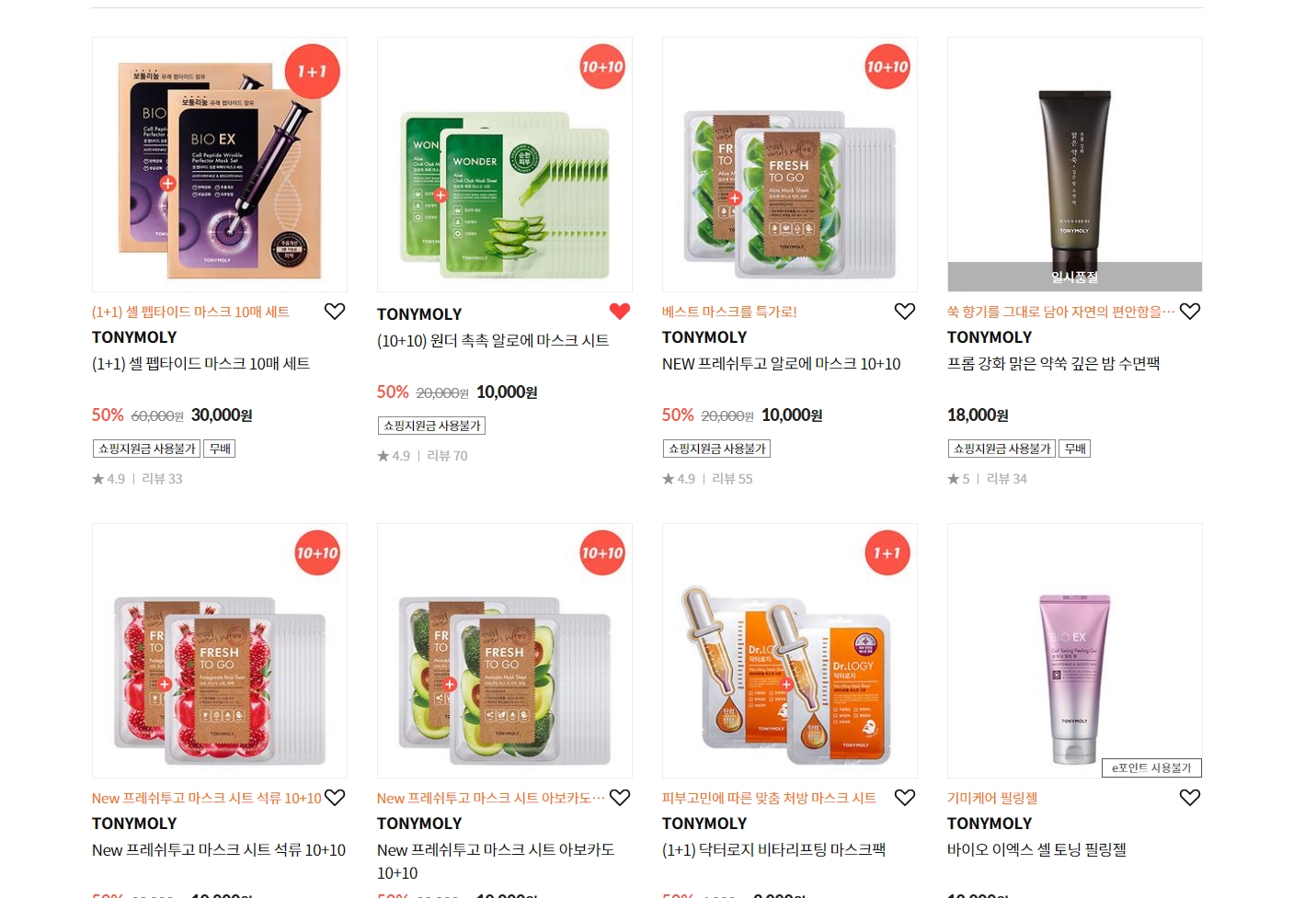
Task: Open product link (10+10) 원더 촉촉 알로에 마스크 시트
Action: coord(493,341)
